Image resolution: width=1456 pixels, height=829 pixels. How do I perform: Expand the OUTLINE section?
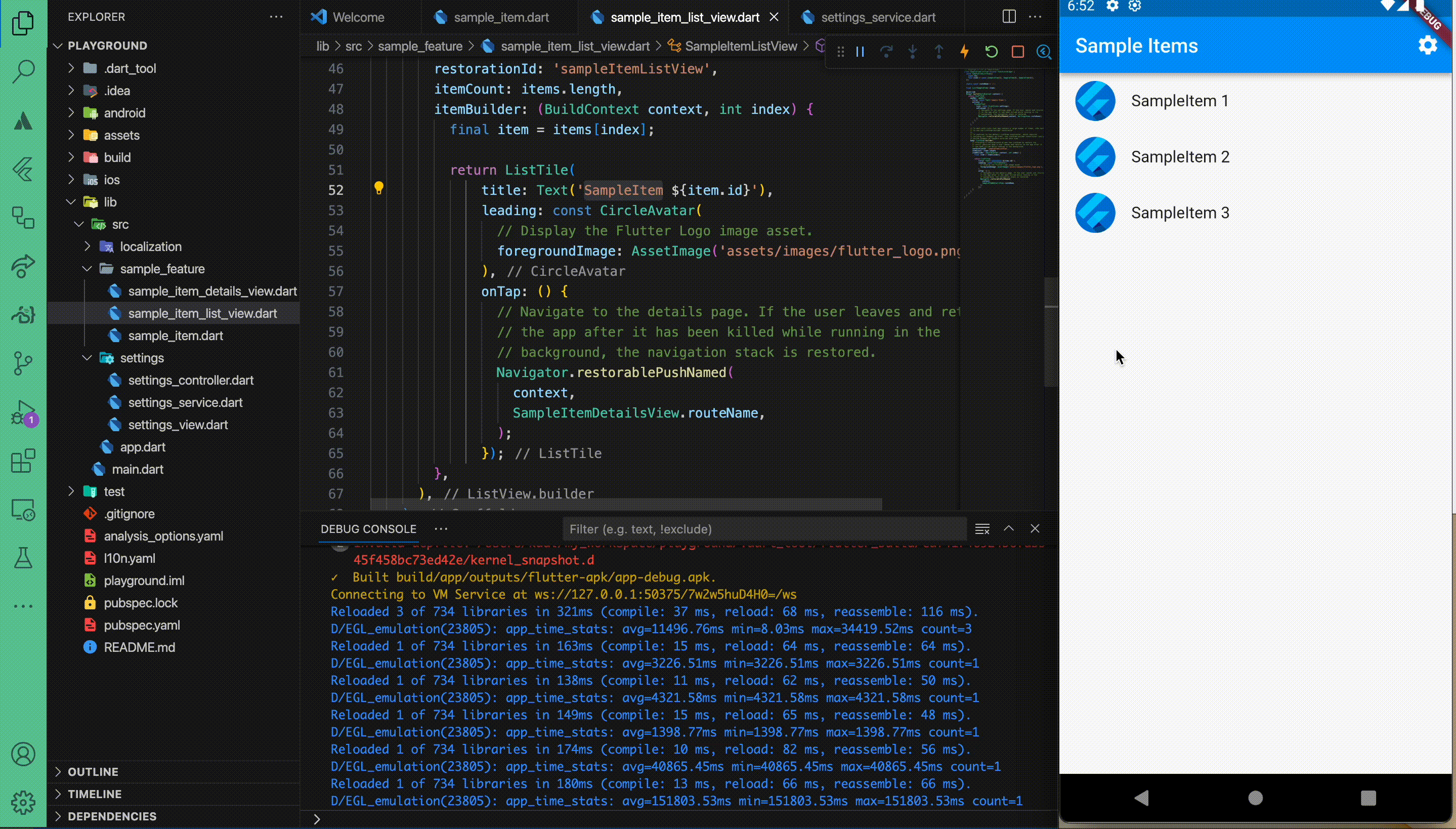93,771
